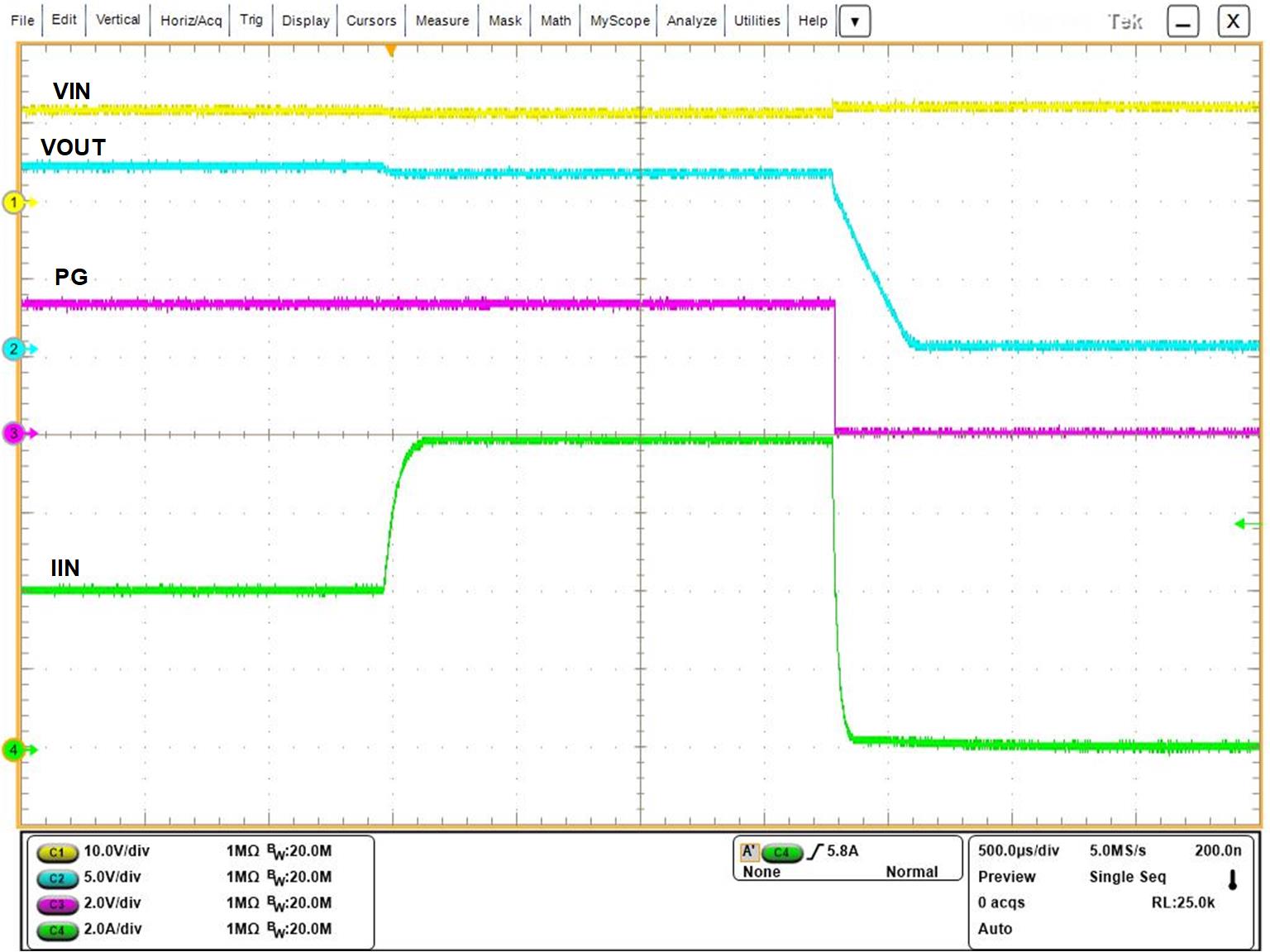Open the Analyze menu
This screenshot has height=952, width=1270.
point(691,20)
